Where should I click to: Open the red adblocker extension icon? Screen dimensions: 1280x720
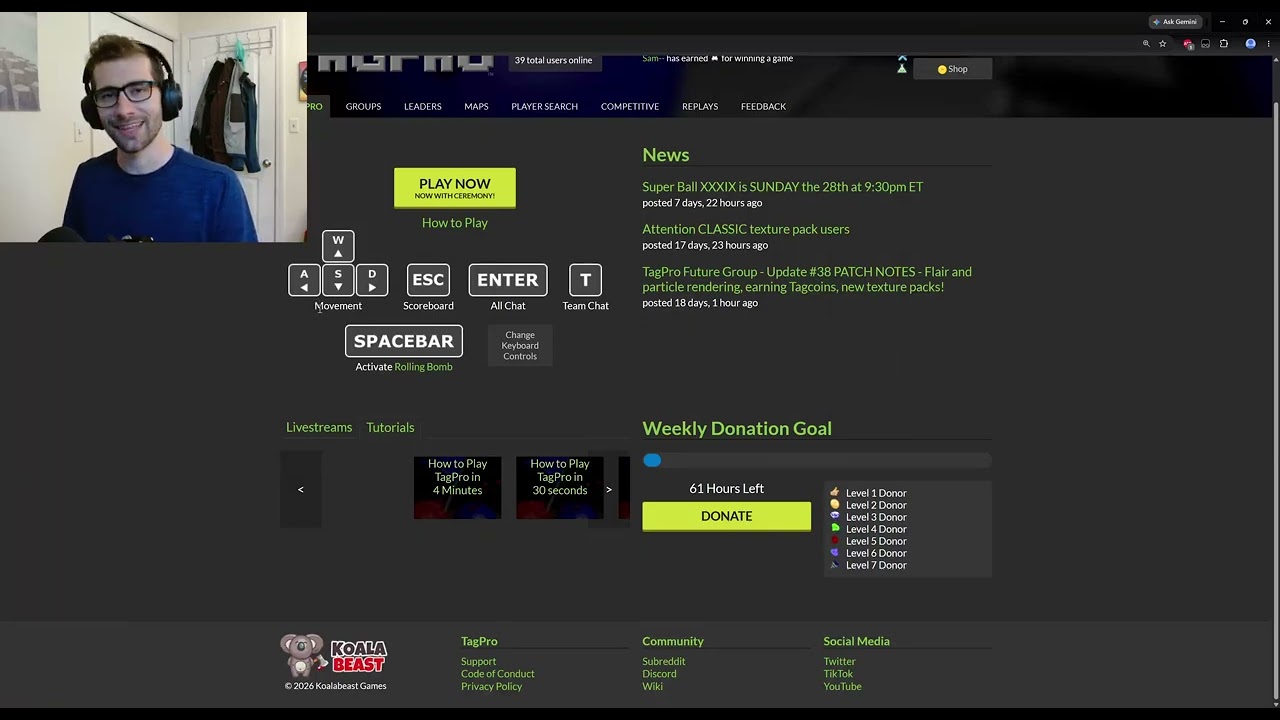coord(1187,44)
